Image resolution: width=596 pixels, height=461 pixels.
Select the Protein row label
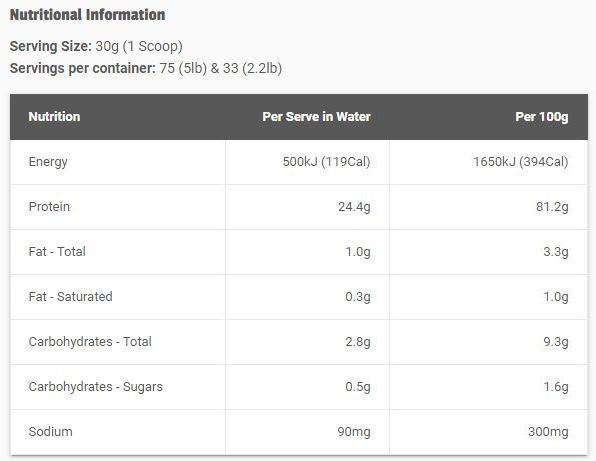49,207
